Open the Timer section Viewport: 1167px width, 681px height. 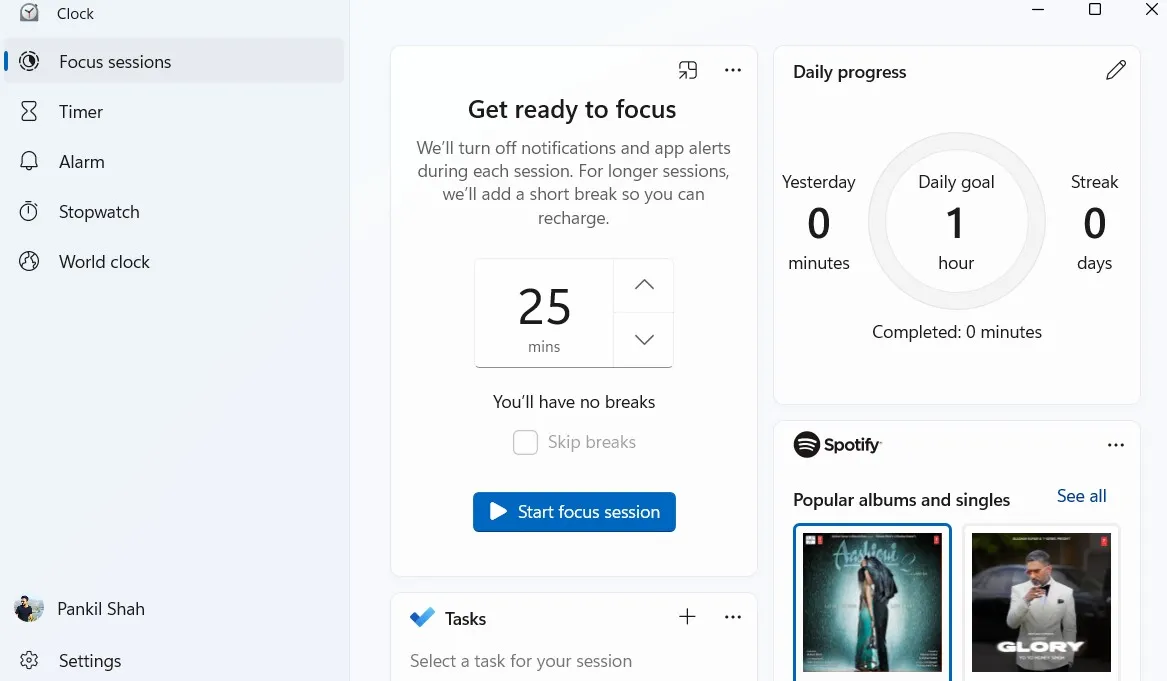80,111
